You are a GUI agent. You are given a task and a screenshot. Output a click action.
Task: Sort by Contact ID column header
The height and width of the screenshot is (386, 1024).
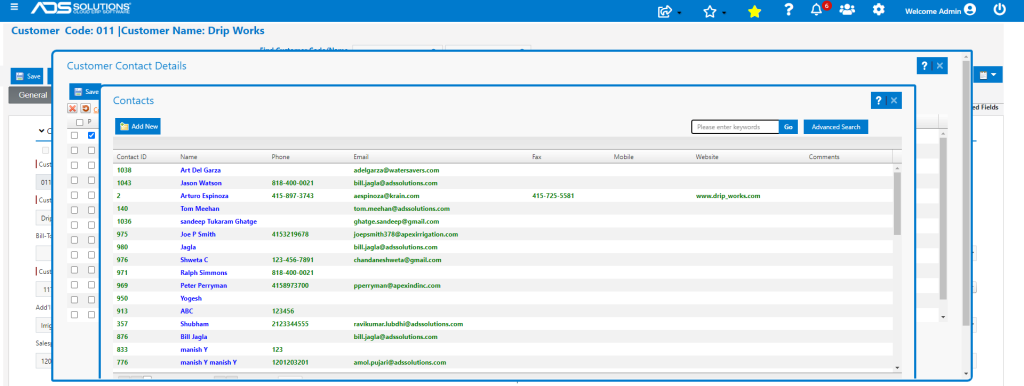tap(131, 157)
